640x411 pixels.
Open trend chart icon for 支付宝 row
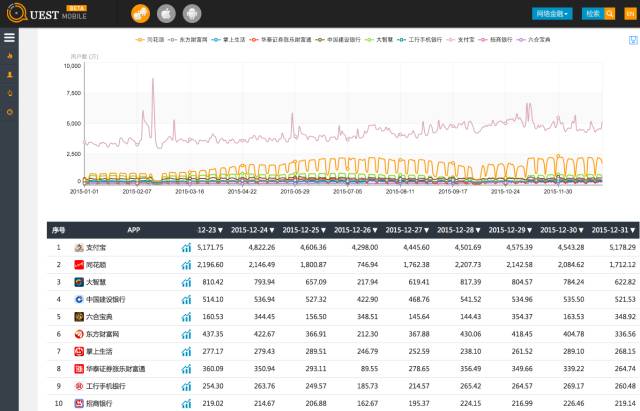[x=186, y=247]
